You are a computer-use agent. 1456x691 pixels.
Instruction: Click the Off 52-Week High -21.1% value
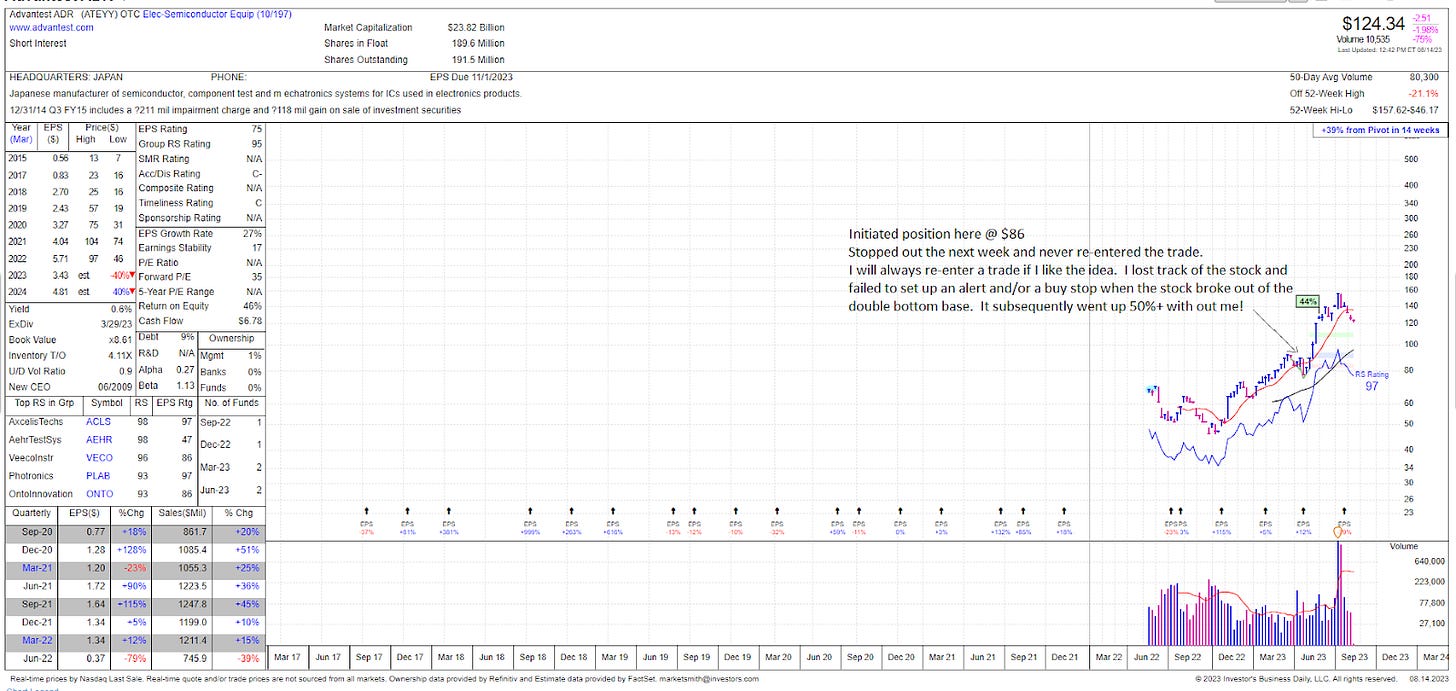(x=1425, y=94)
